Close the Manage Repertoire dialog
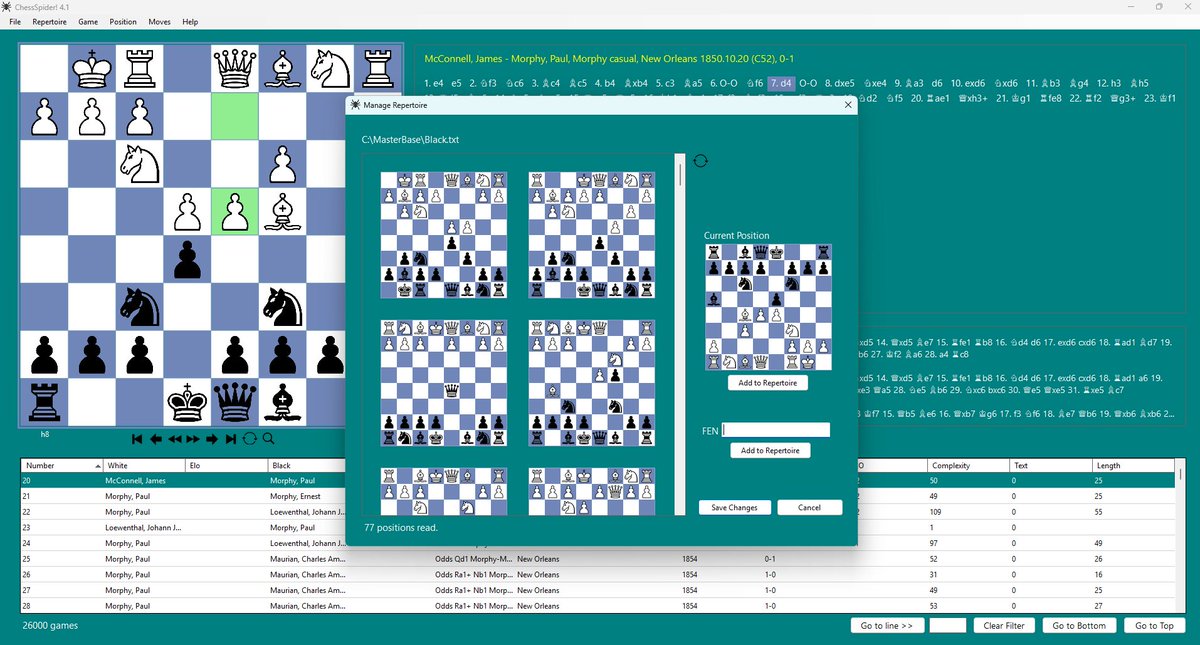This screenshot has height=645, width=1200. tap(848, 104)
